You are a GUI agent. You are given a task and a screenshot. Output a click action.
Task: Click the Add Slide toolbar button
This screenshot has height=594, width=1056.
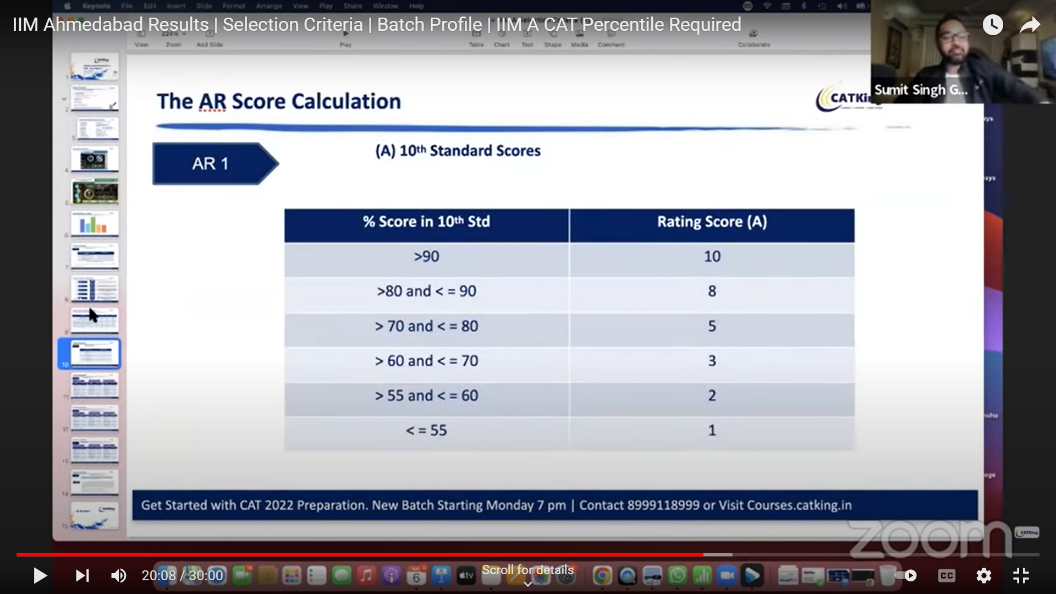tap(209, 38)
